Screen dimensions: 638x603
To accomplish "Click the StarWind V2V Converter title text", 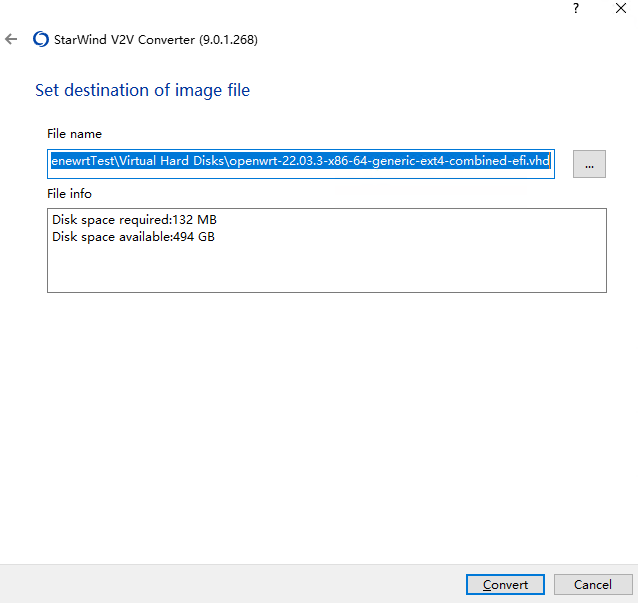I will [156, 40].
